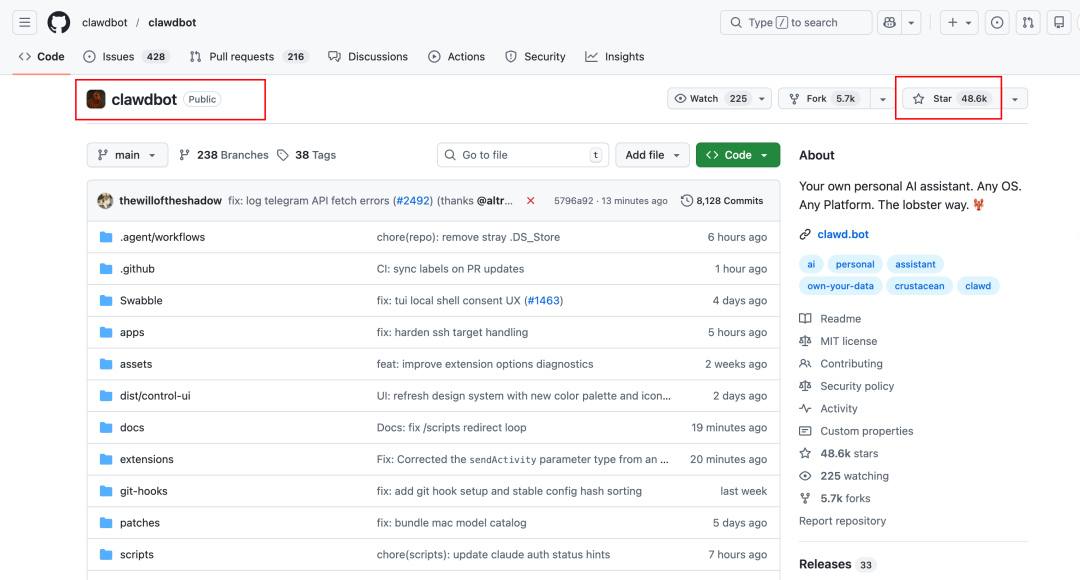Click the assistant topic tag
1080x580 pixels.
pos(915,265)
